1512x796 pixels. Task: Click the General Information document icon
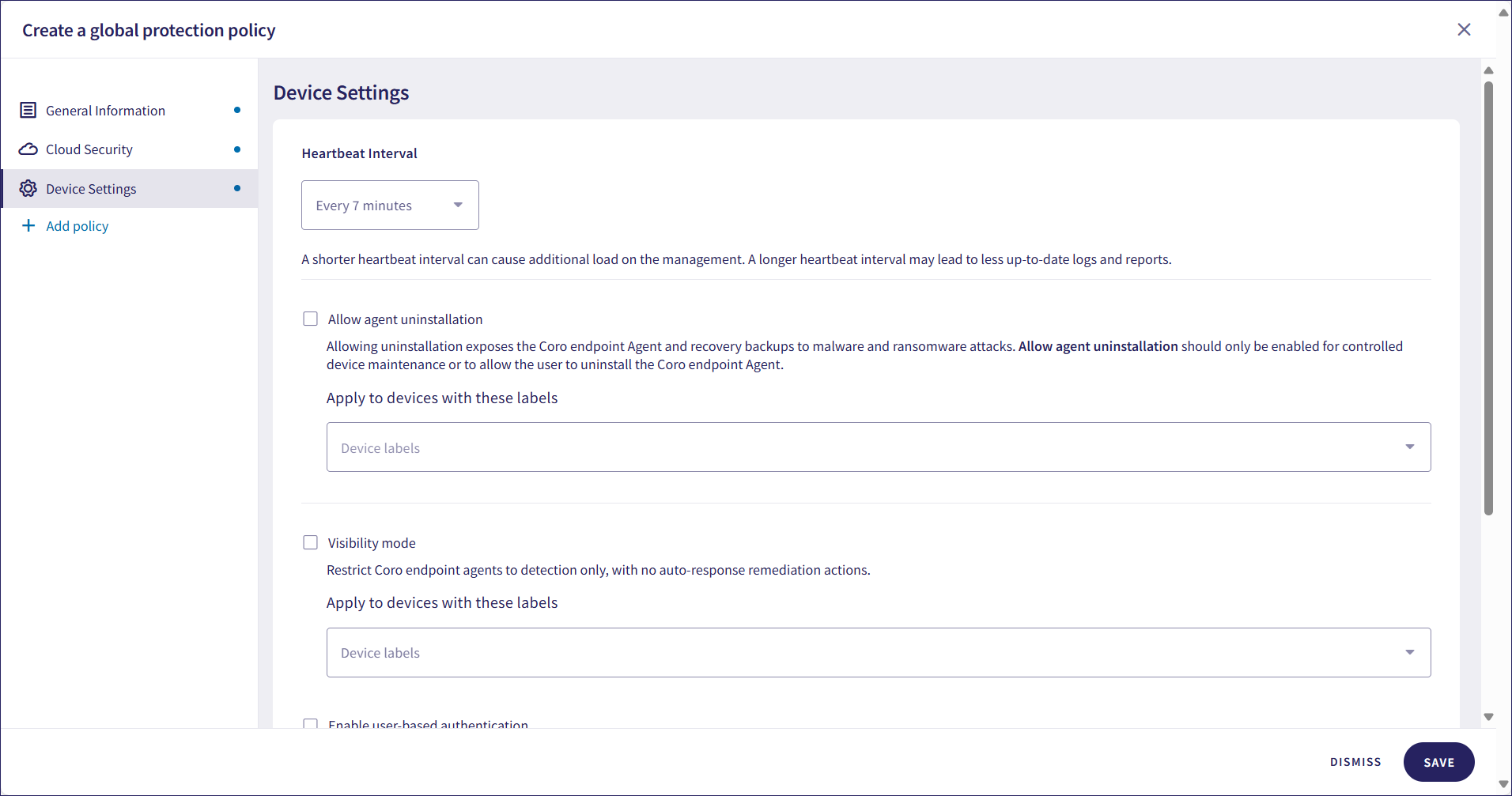[28, 111]
